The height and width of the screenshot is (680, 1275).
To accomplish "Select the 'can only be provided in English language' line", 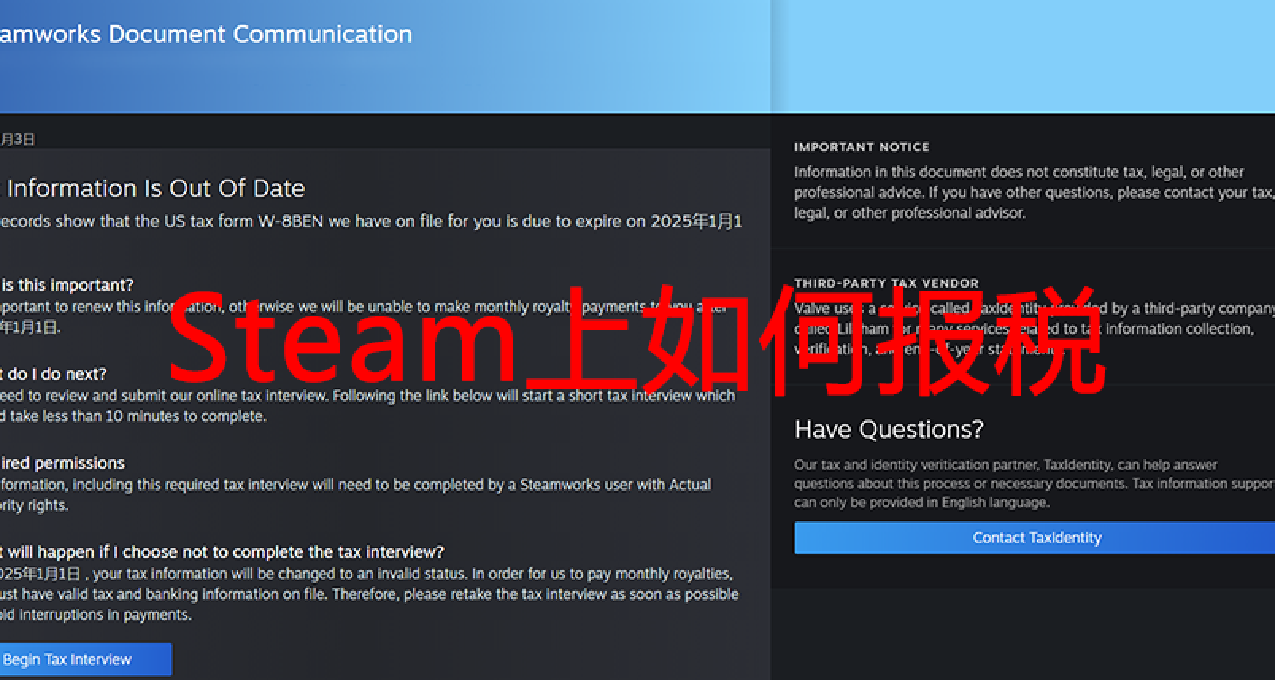I will click(922, 503).
